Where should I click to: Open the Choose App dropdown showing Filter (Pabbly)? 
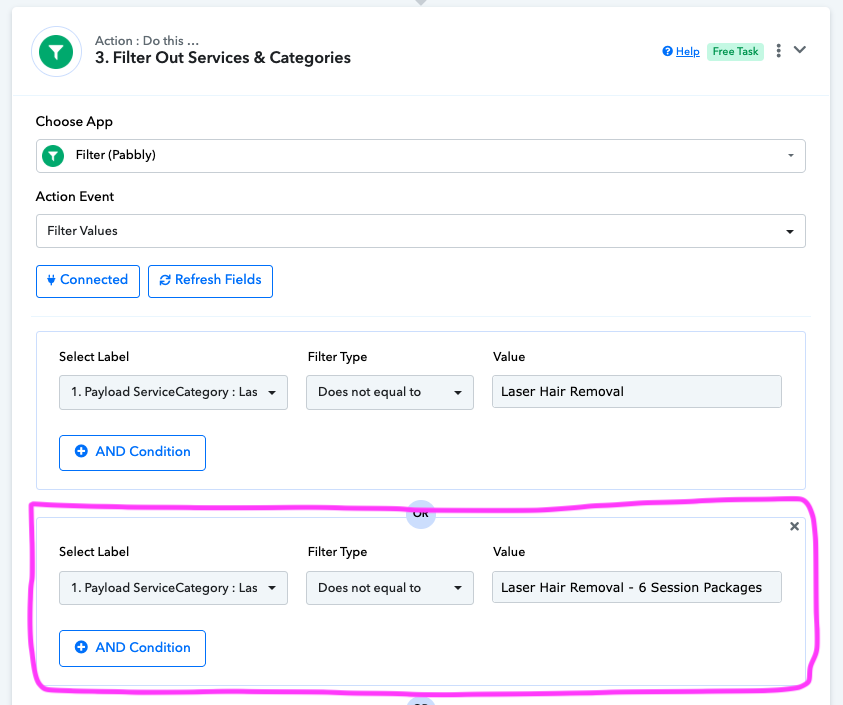click(x=420, y=155)
